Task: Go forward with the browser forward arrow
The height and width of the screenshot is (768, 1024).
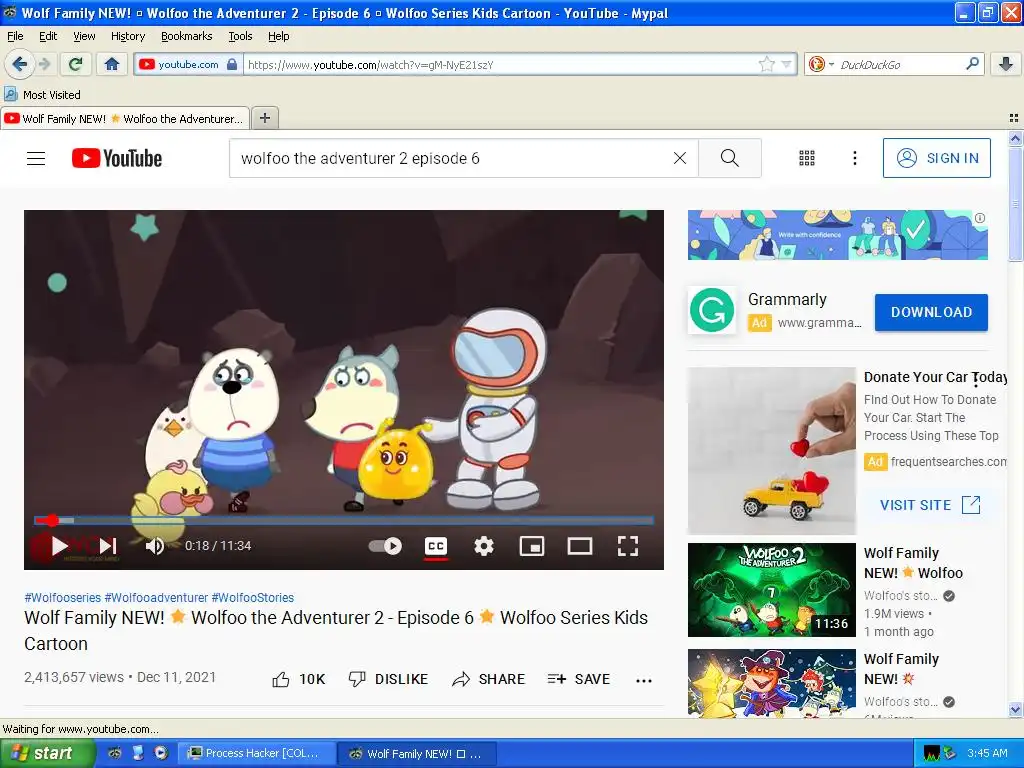Action: click(x=44, y=64)
